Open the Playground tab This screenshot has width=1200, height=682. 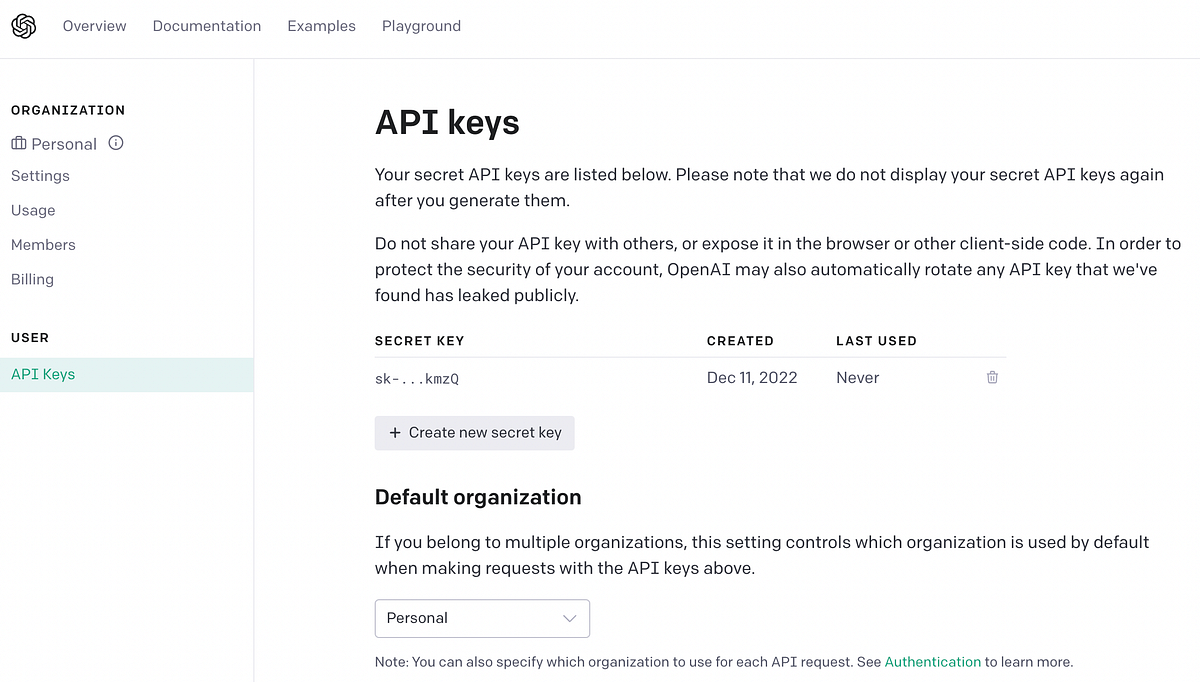pos(421,26)
